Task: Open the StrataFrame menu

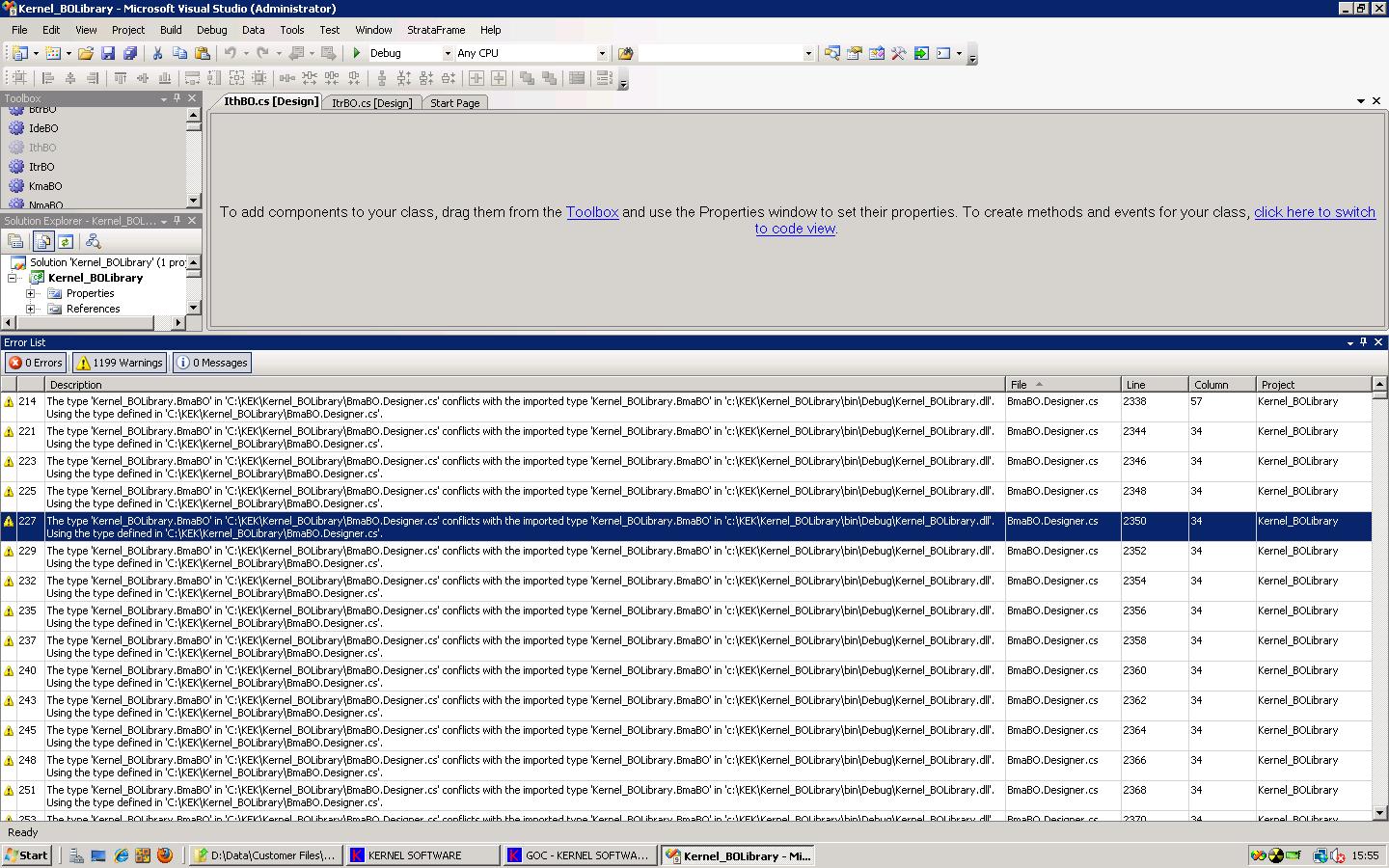Action: click(435, 30)
